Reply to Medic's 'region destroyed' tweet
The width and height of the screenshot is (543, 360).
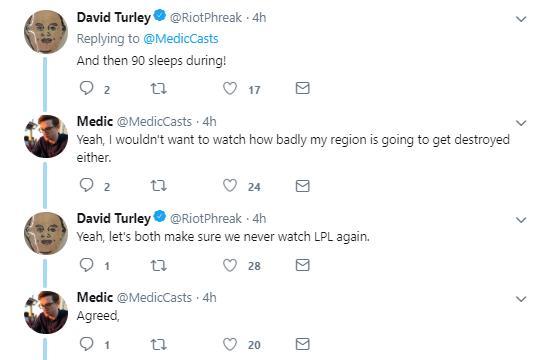pyautogui.click(x=87, y=185)
